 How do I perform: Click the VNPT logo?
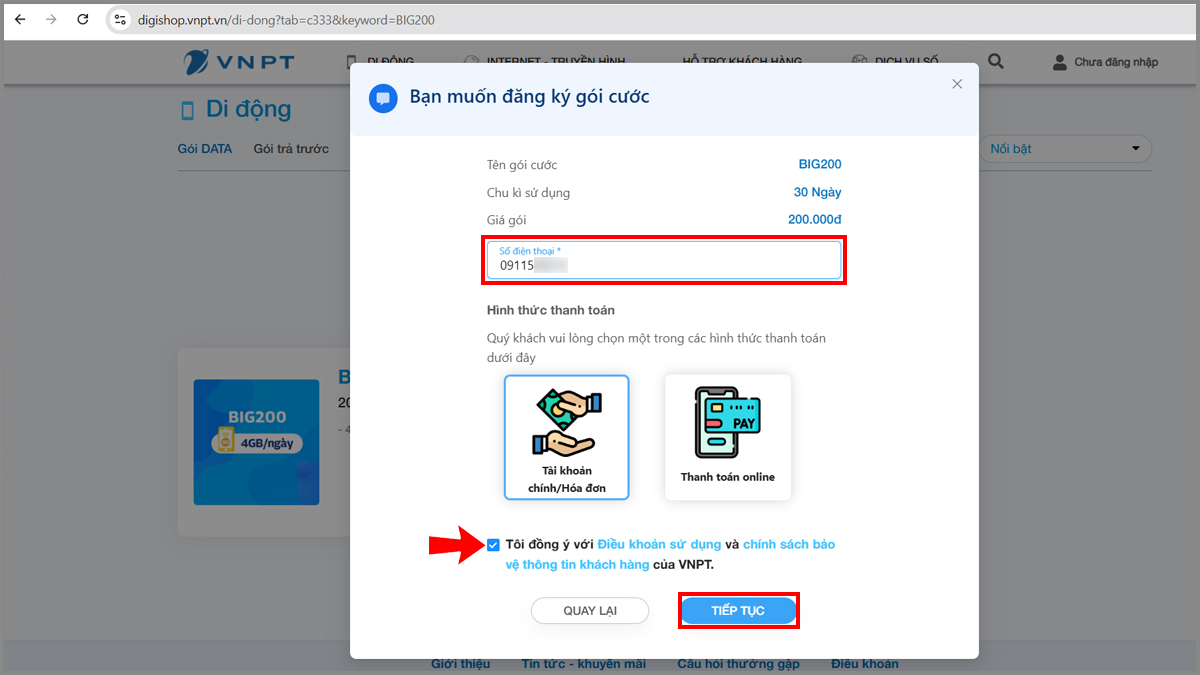pos(238,61)
